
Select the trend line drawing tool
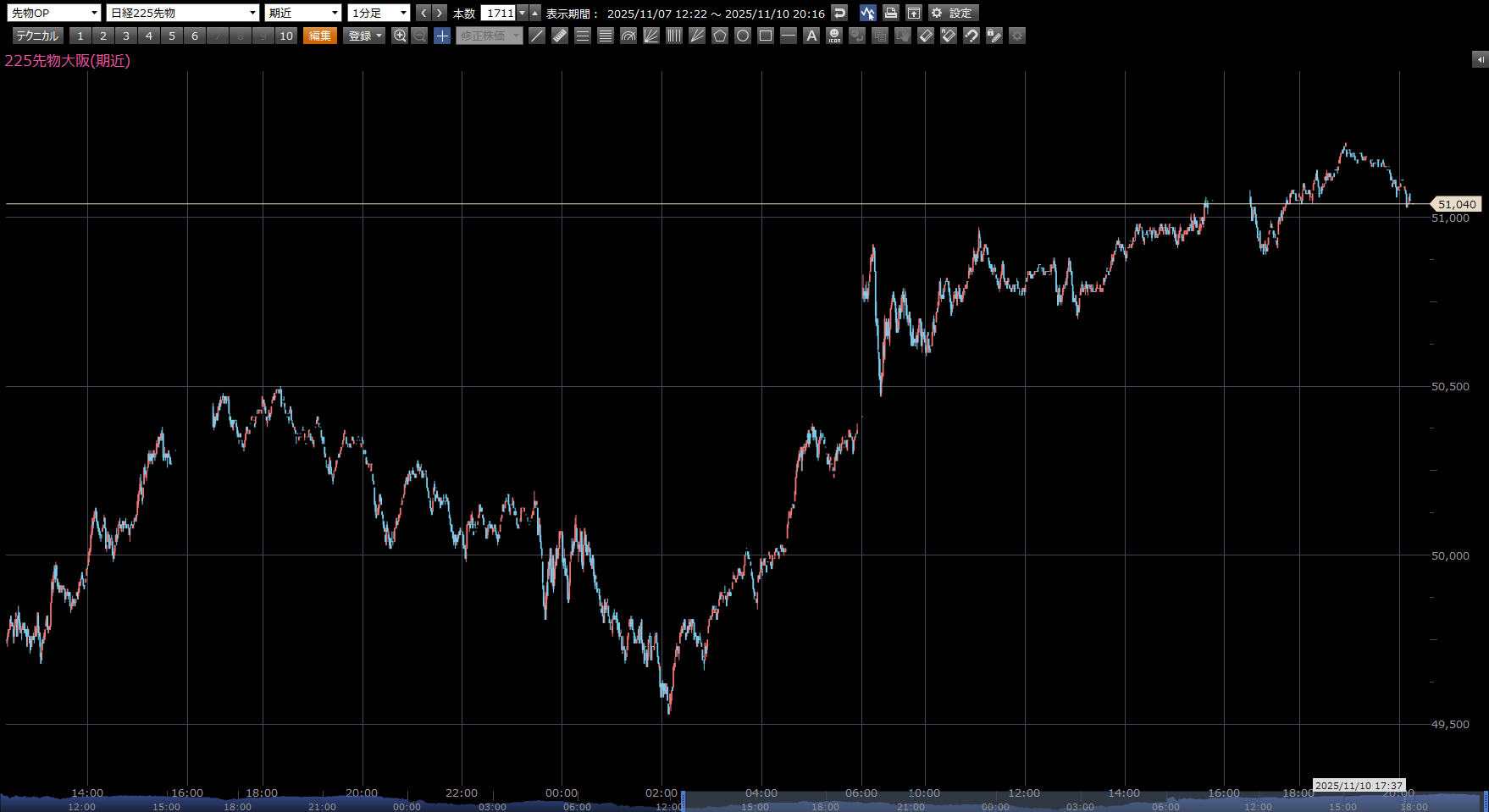[537, 36]
